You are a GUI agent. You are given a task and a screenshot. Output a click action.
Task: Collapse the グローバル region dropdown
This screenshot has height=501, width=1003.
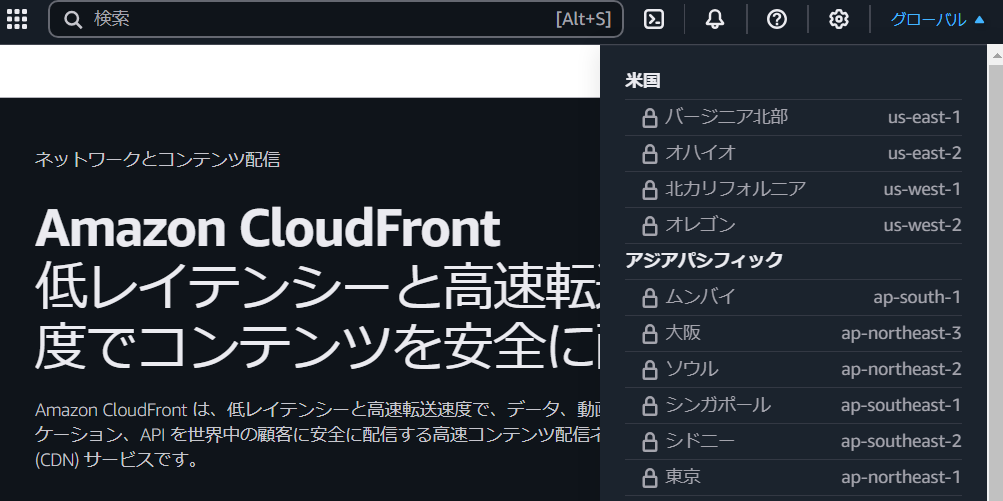click(937, 20)
